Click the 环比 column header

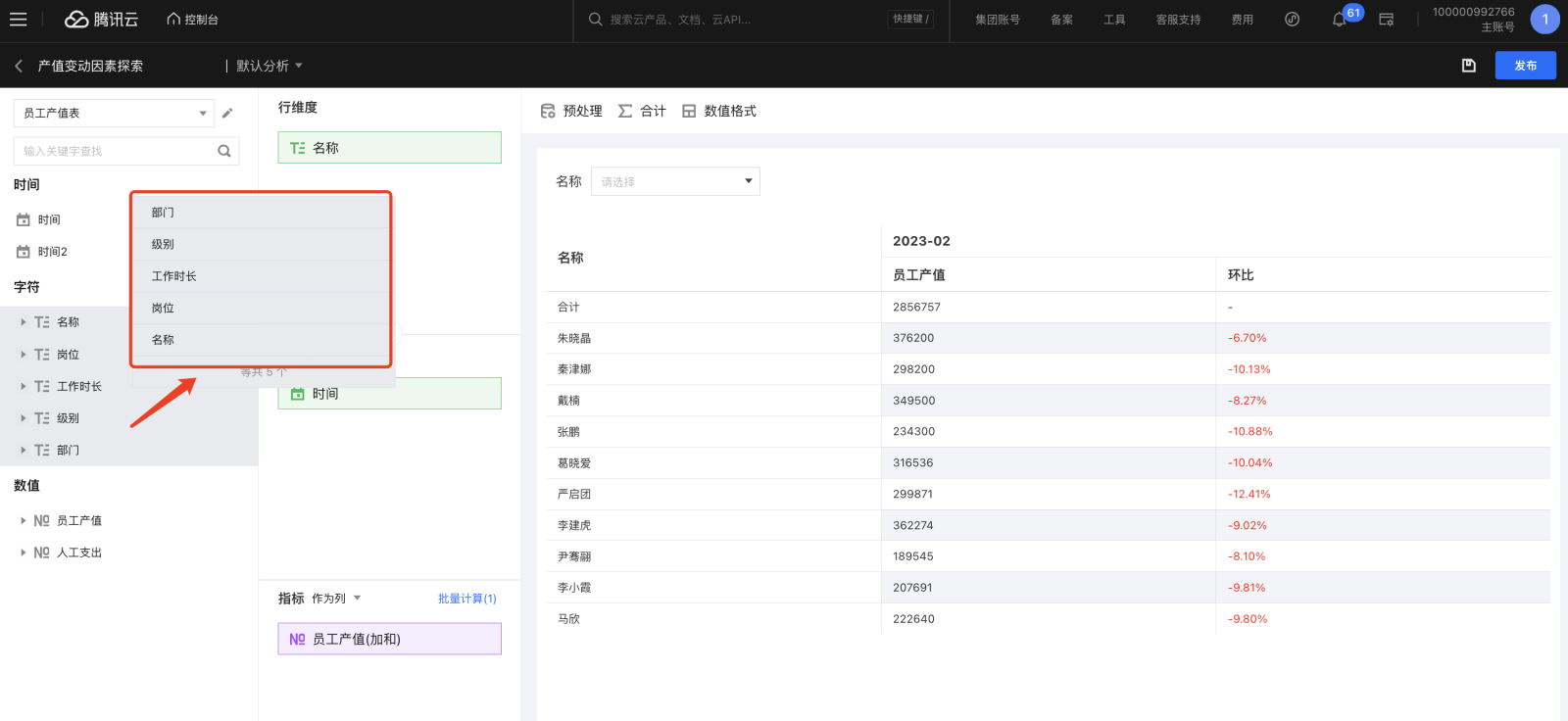coord(1241,275)
